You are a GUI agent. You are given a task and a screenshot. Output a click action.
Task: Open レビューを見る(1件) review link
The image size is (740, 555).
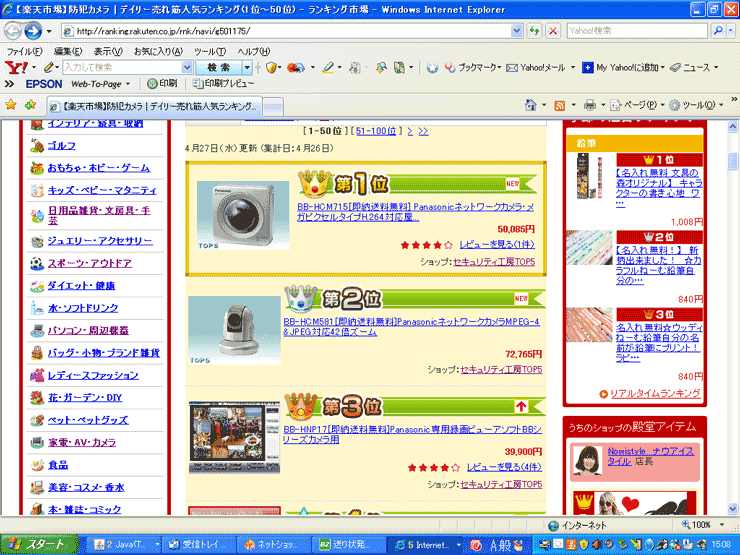(497, 245)
